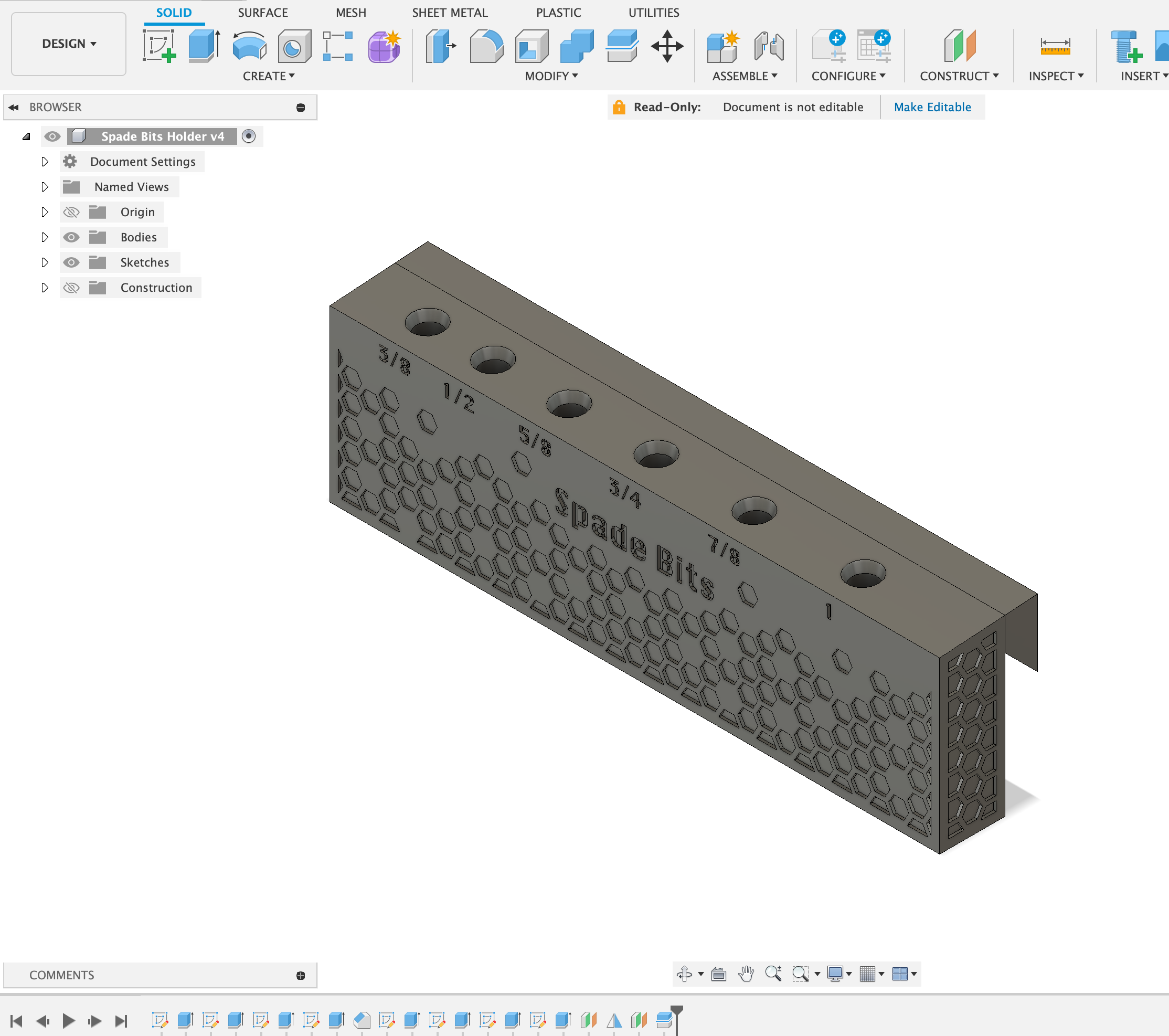Switch to the SURFACE tab
1169x1036 pixels.
click(262, 13)
